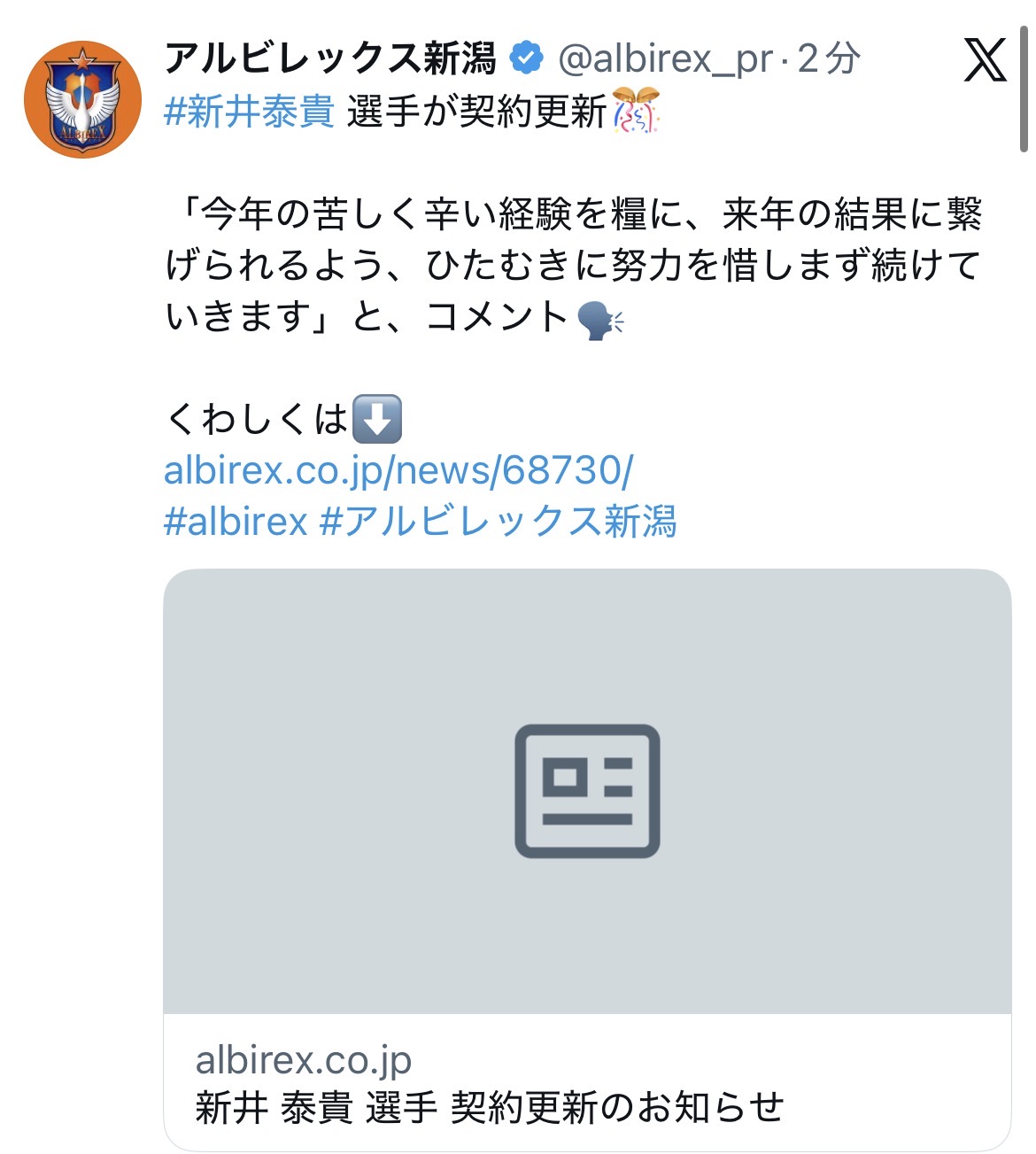
Task: Click the @albirex_pr handle
Action: [x=665, y=59]
